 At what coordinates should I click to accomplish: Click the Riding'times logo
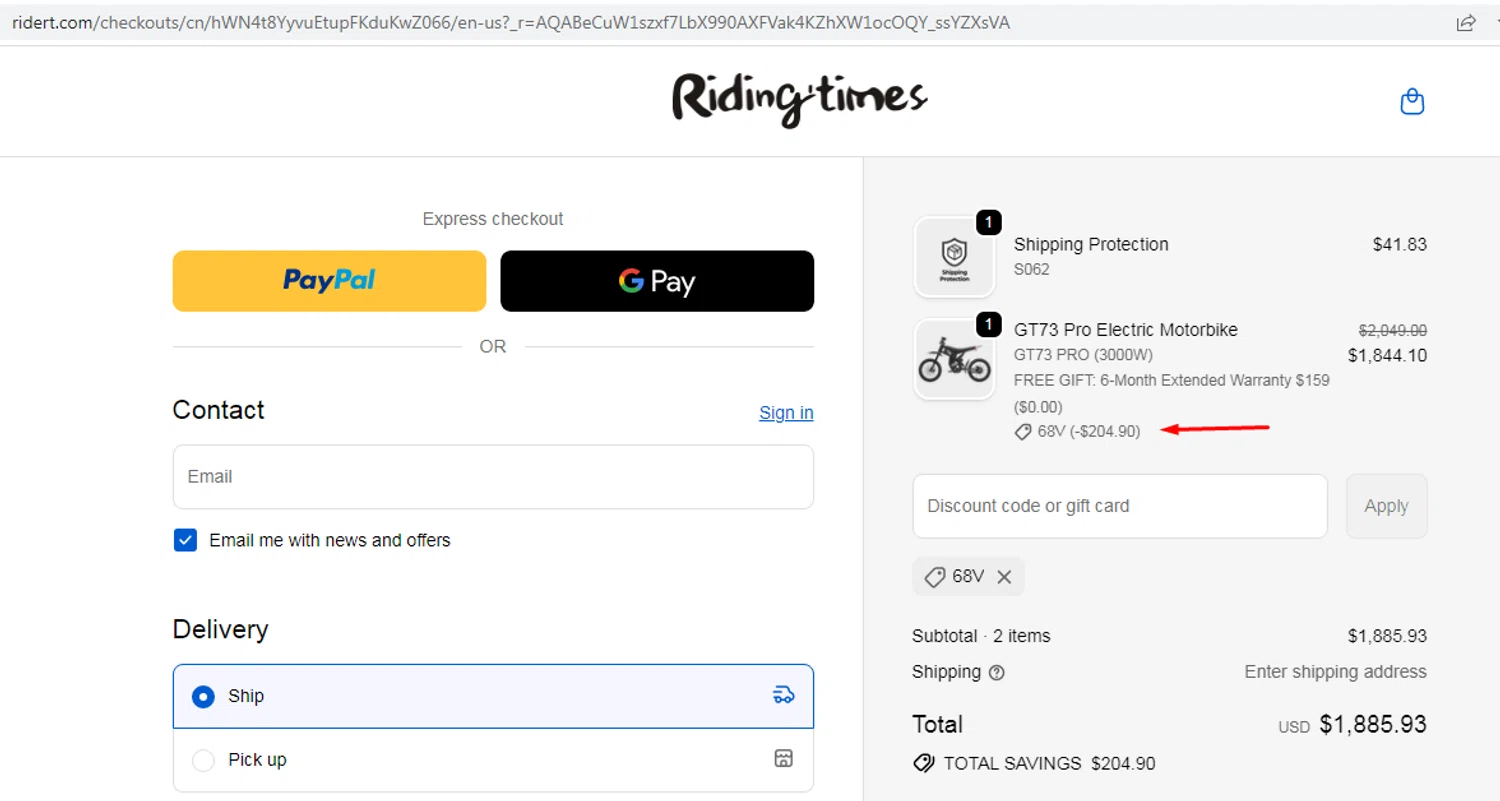point(799,99)
